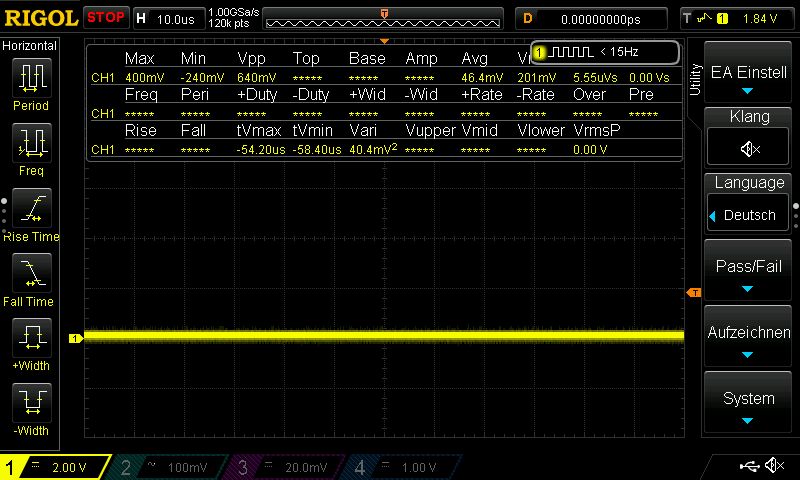Choose the Fall Time measurement icon
This screenshot has width=800, height=480.
(31, 274)
